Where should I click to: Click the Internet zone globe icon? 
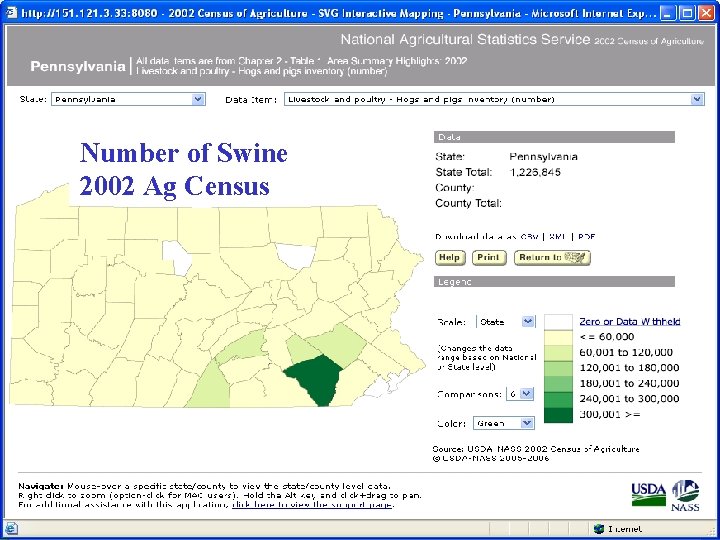(x=599, y=529)
